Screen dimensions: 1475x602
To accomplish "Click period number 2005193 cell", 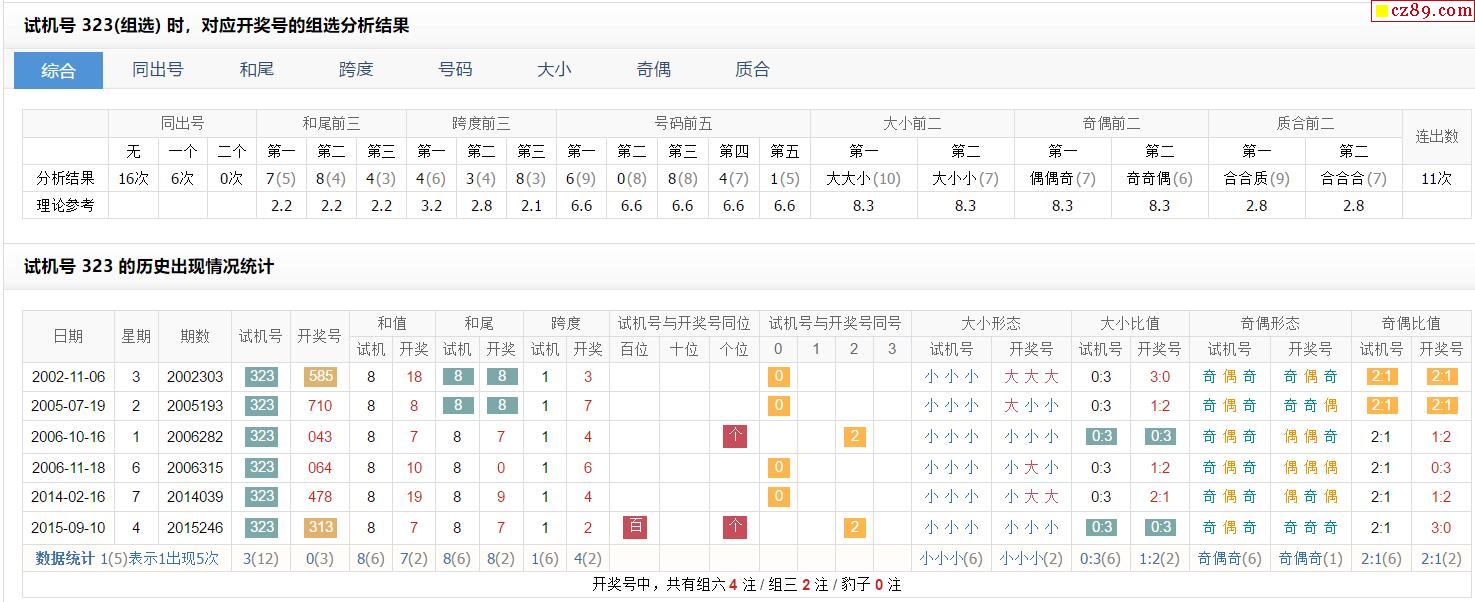I will pyautogui.click(x=195, y=406).
